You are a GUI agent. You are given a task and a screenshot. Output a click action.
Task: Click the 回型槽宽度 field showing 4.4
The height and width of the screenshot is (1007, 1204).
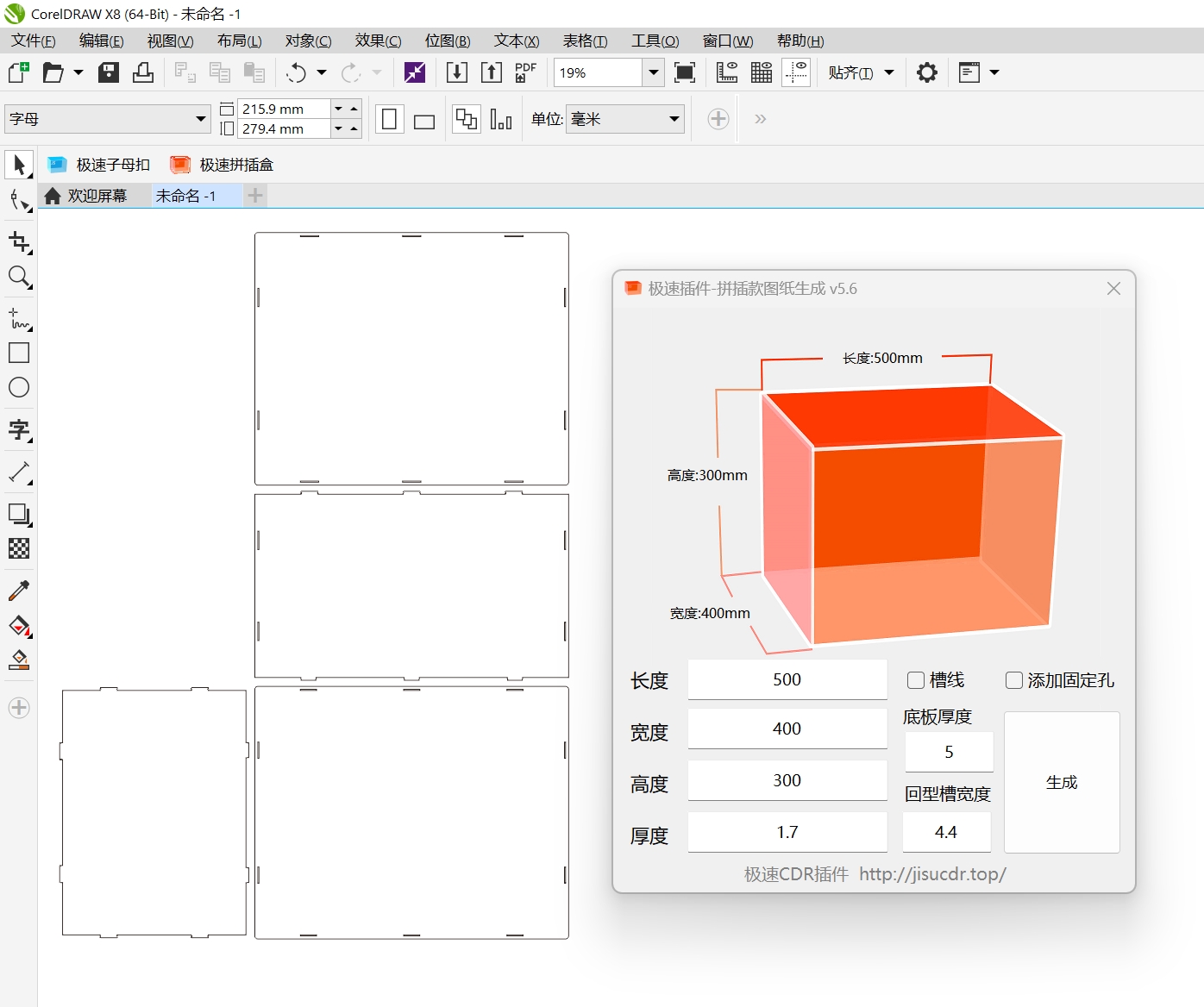tap(946, 832)
